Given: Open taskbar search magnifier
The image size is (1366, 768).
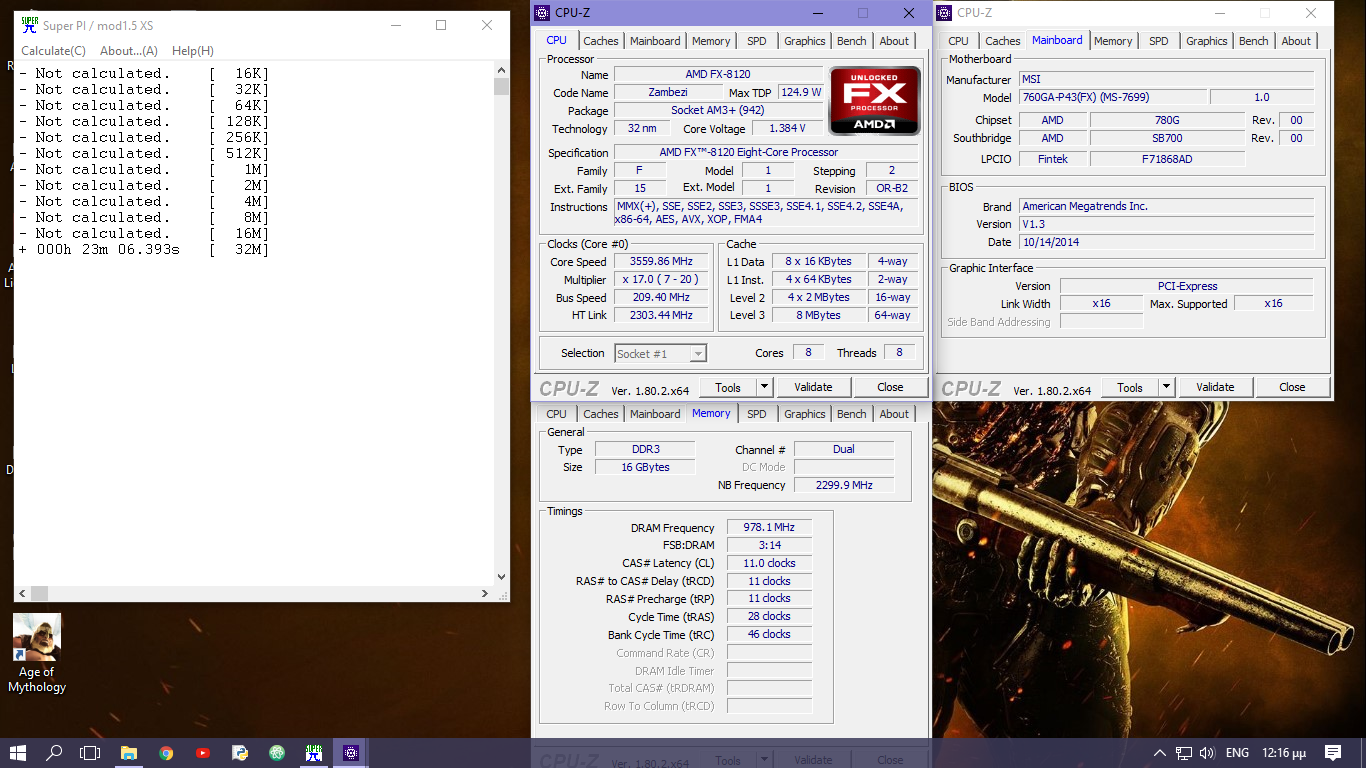Looking at the screenshot, I should click(54, 753).
